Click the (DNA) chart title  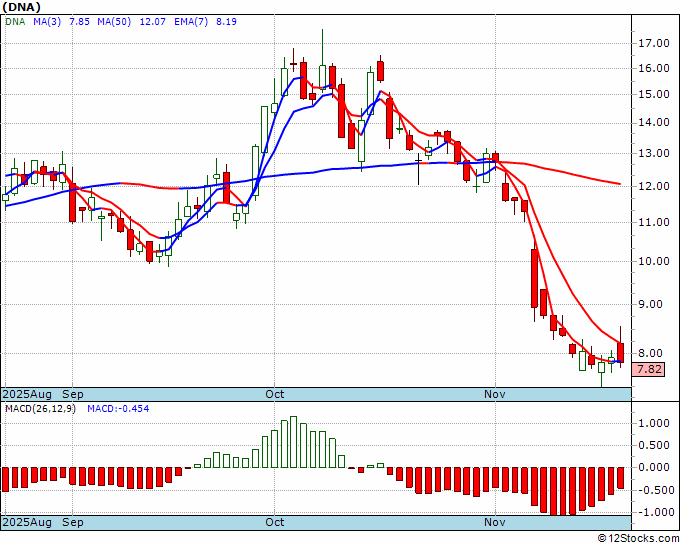click(22, 7)
